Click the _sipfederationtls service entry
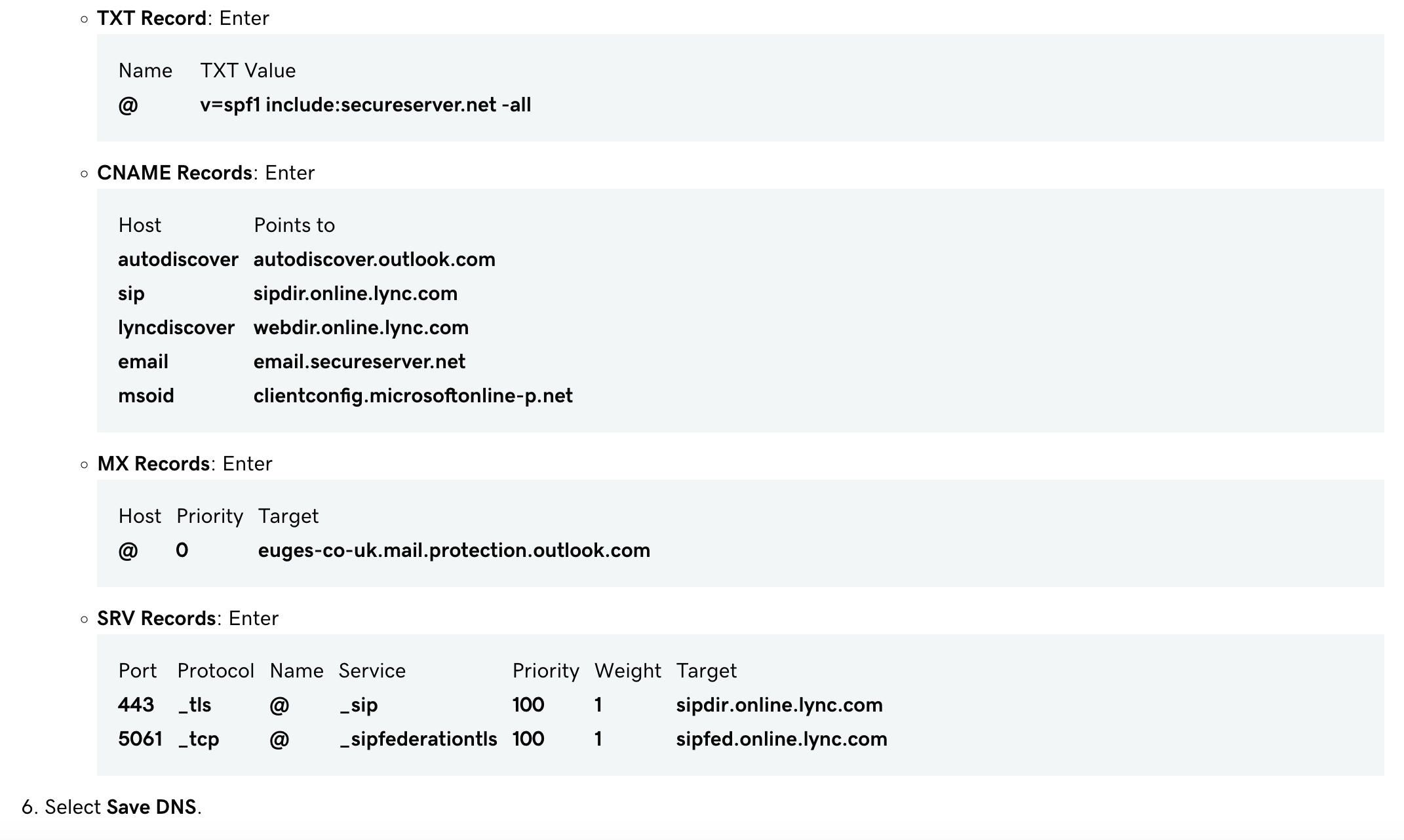This screenshot has width=1404, height=840. [x=418, y=739]
